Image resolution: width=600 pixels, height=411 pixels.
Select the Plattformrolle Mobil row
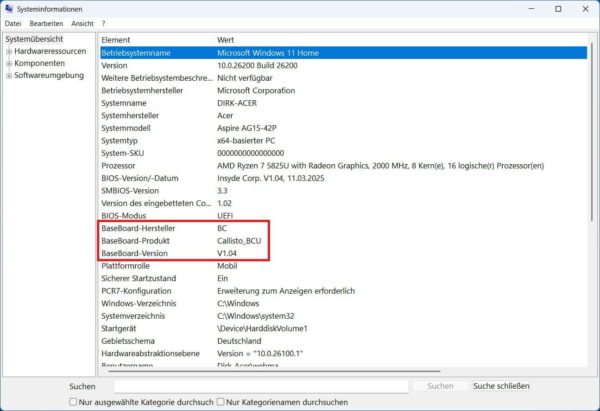point(343,266)
